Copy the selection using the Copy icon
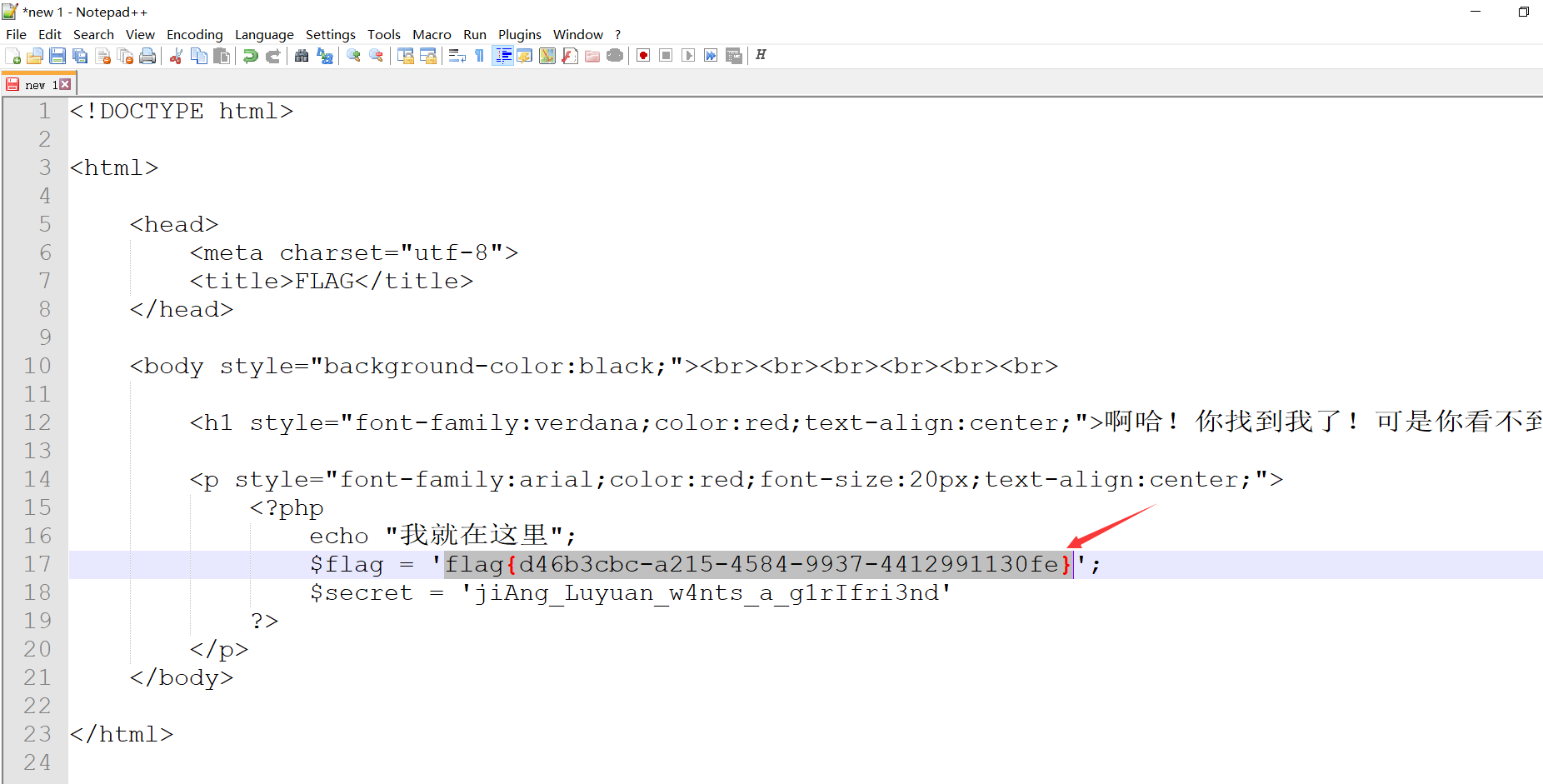The width and height of the screenshot is (1543, 784). [x=199, y=56]
